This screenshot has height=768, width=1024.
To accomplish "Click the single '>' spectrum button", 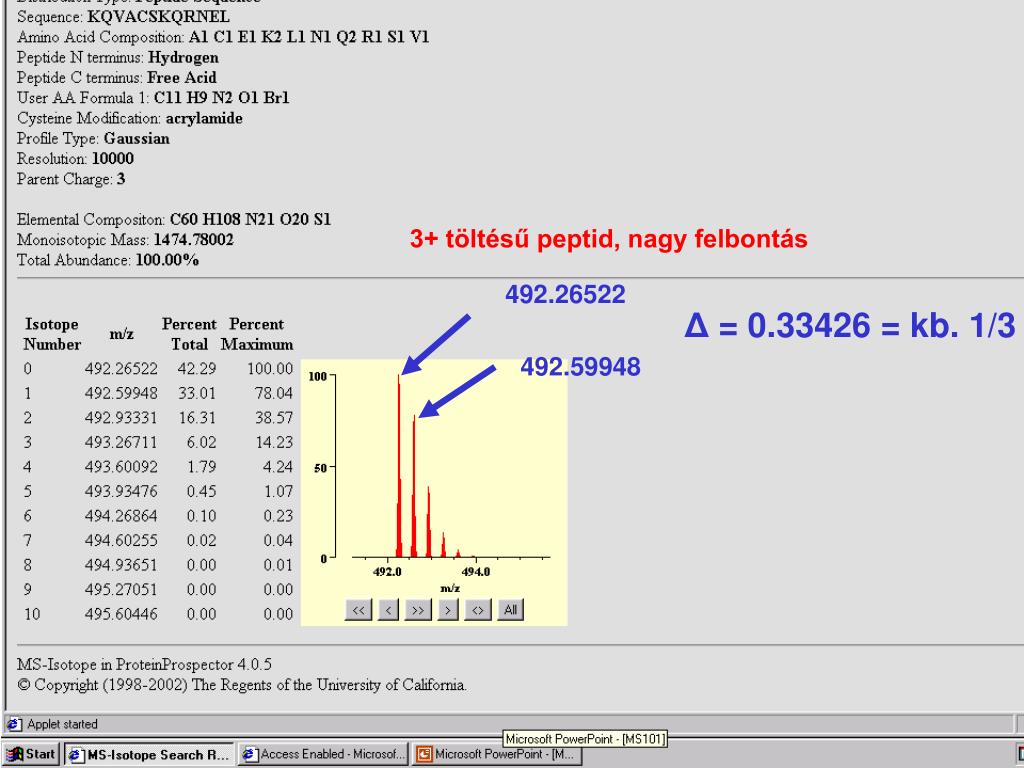I will (x=448, y=610).
